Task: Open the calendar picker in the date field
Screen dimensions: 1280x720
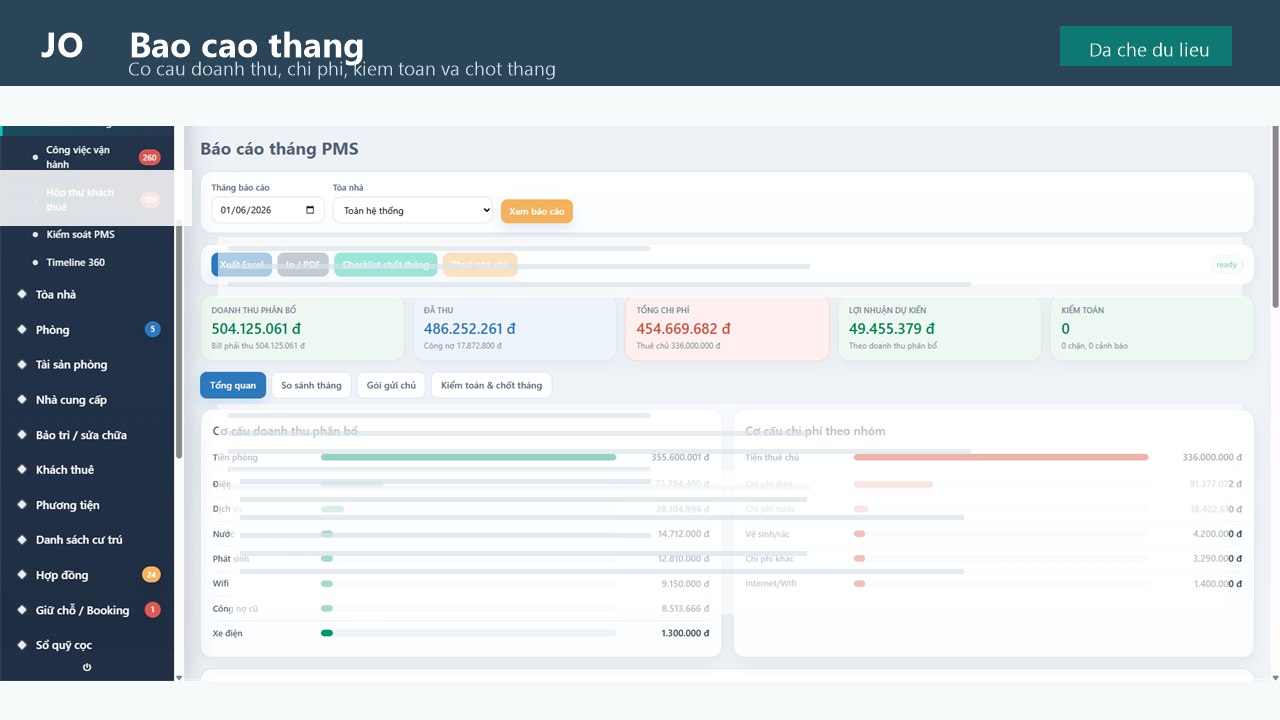Action: tap(310, 210)
